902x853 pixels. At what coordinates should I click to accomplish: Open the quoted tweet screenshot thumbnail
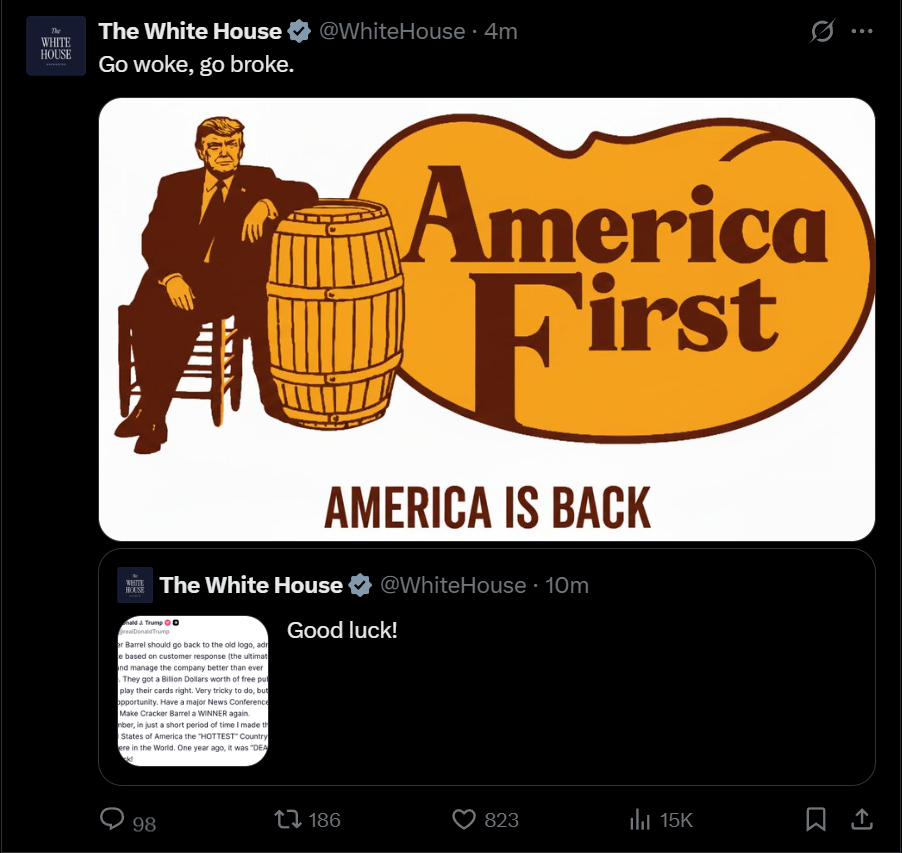tap(193, 691)
